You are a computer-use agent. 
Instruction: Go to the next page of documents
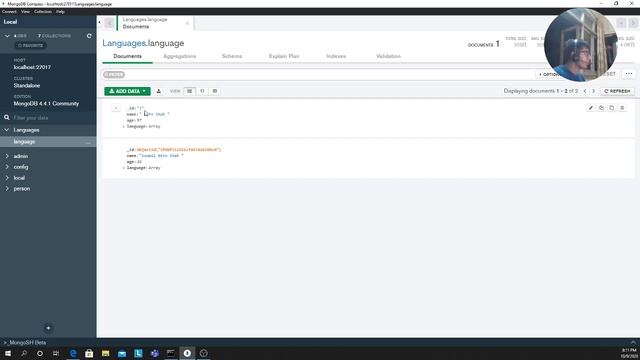594,91
